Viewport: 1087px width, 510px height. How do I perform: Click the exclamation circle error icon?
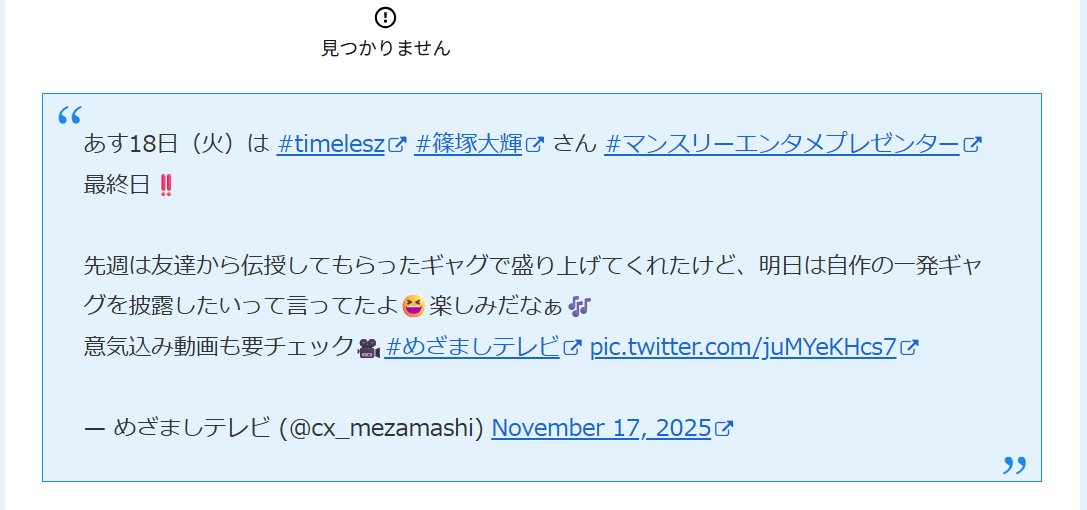385,17
